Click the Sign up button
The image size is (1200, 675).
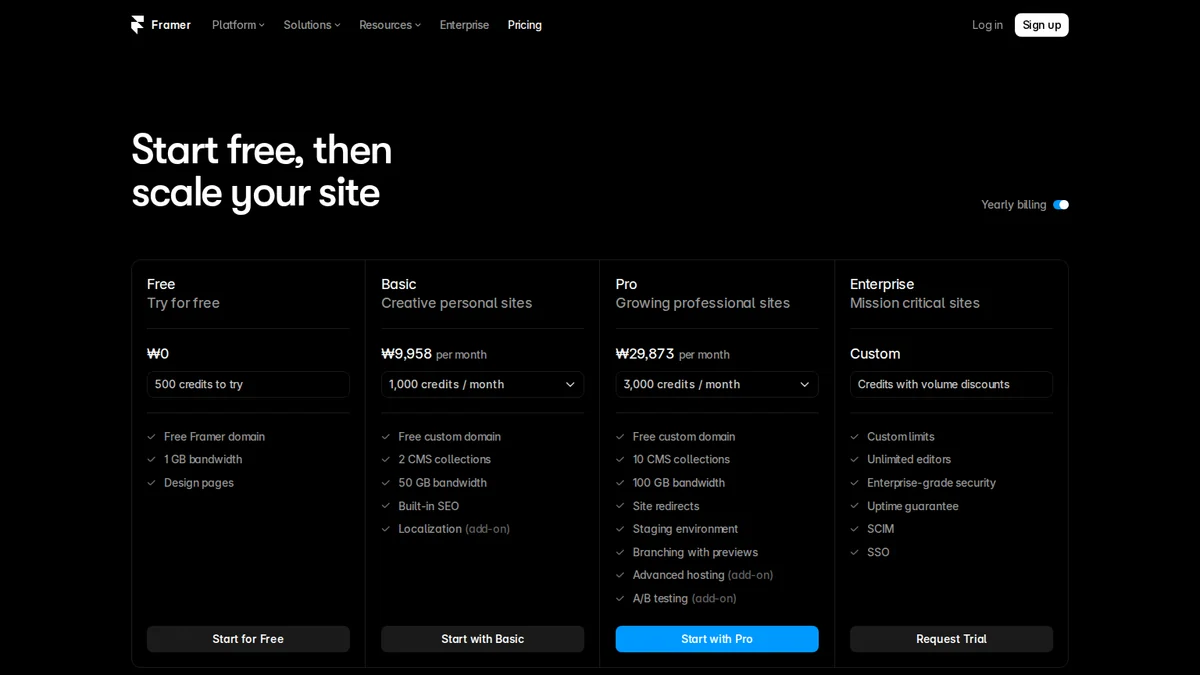1042,25
